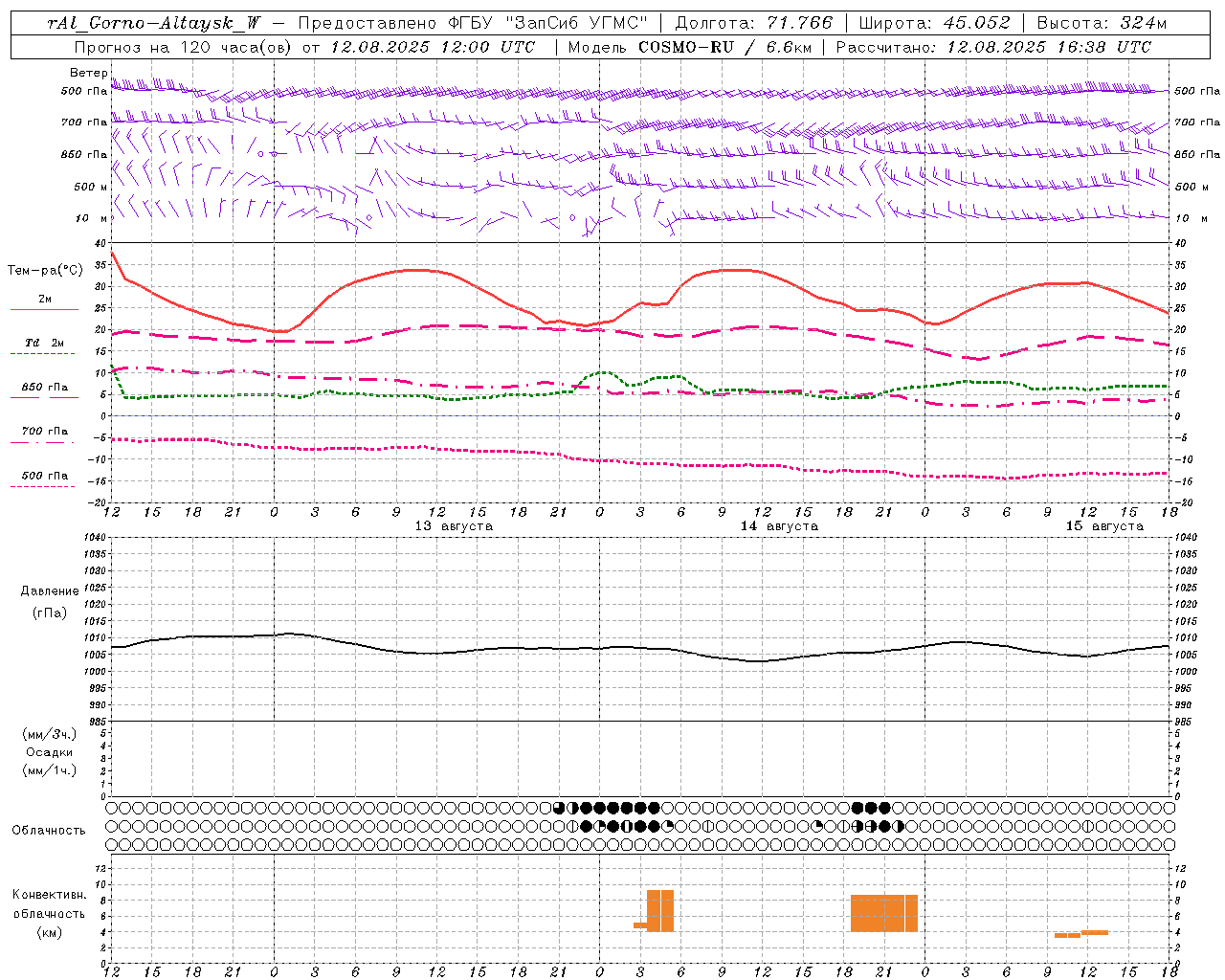Viewport: 1225px width, 980px height.
Task: Click the Осадки panel label
Action: coord(50,752)
